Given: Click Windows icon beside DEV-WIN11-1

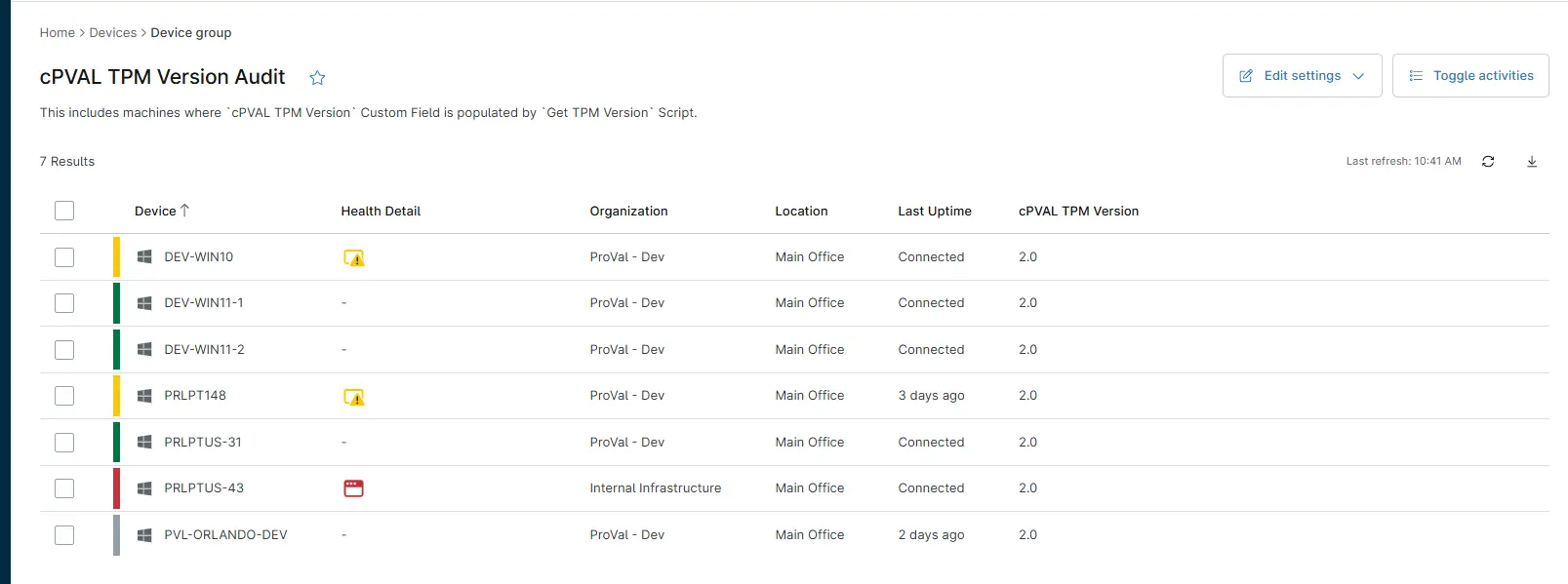Looking at the screenshot, I should click(144, 303).
